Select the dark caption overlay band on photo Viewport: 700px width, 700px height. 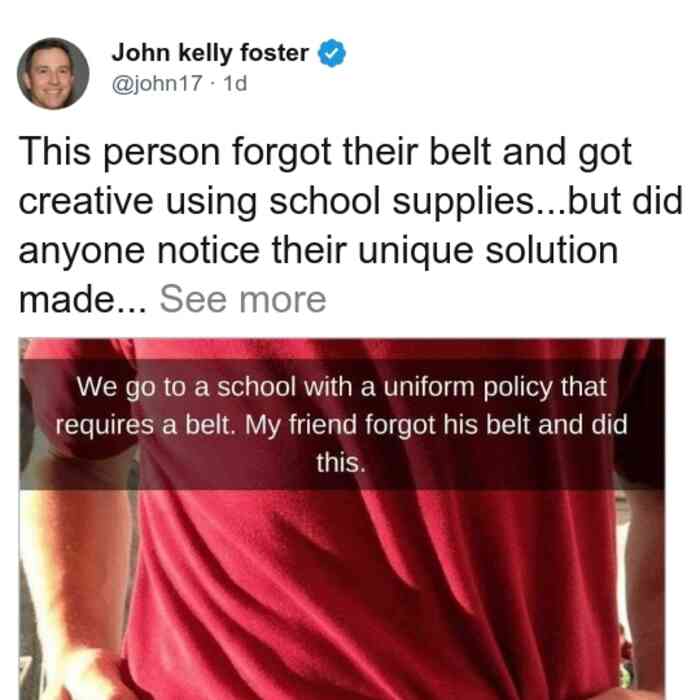click(x=342, y=424)
